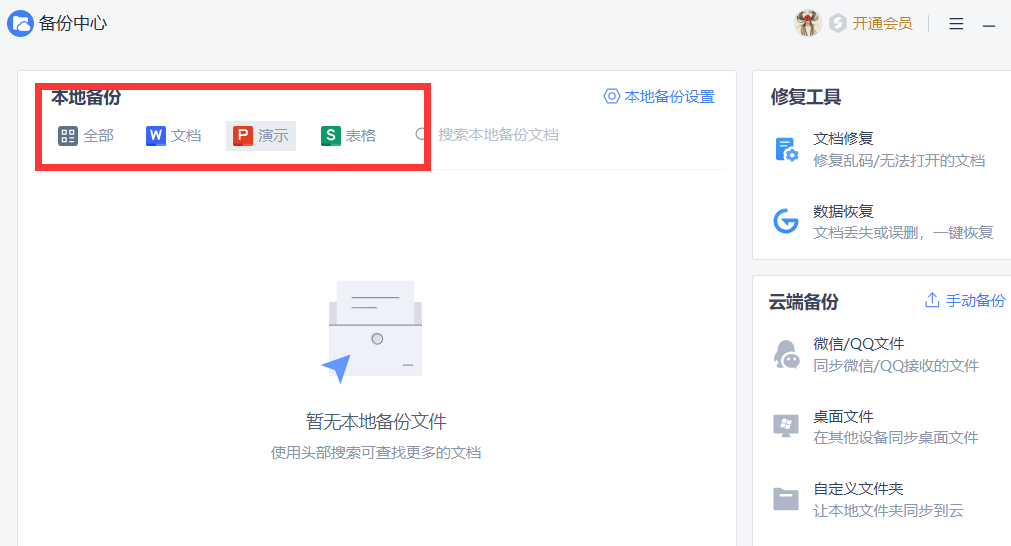Select the 表格 filter tab

coord(348,135)
